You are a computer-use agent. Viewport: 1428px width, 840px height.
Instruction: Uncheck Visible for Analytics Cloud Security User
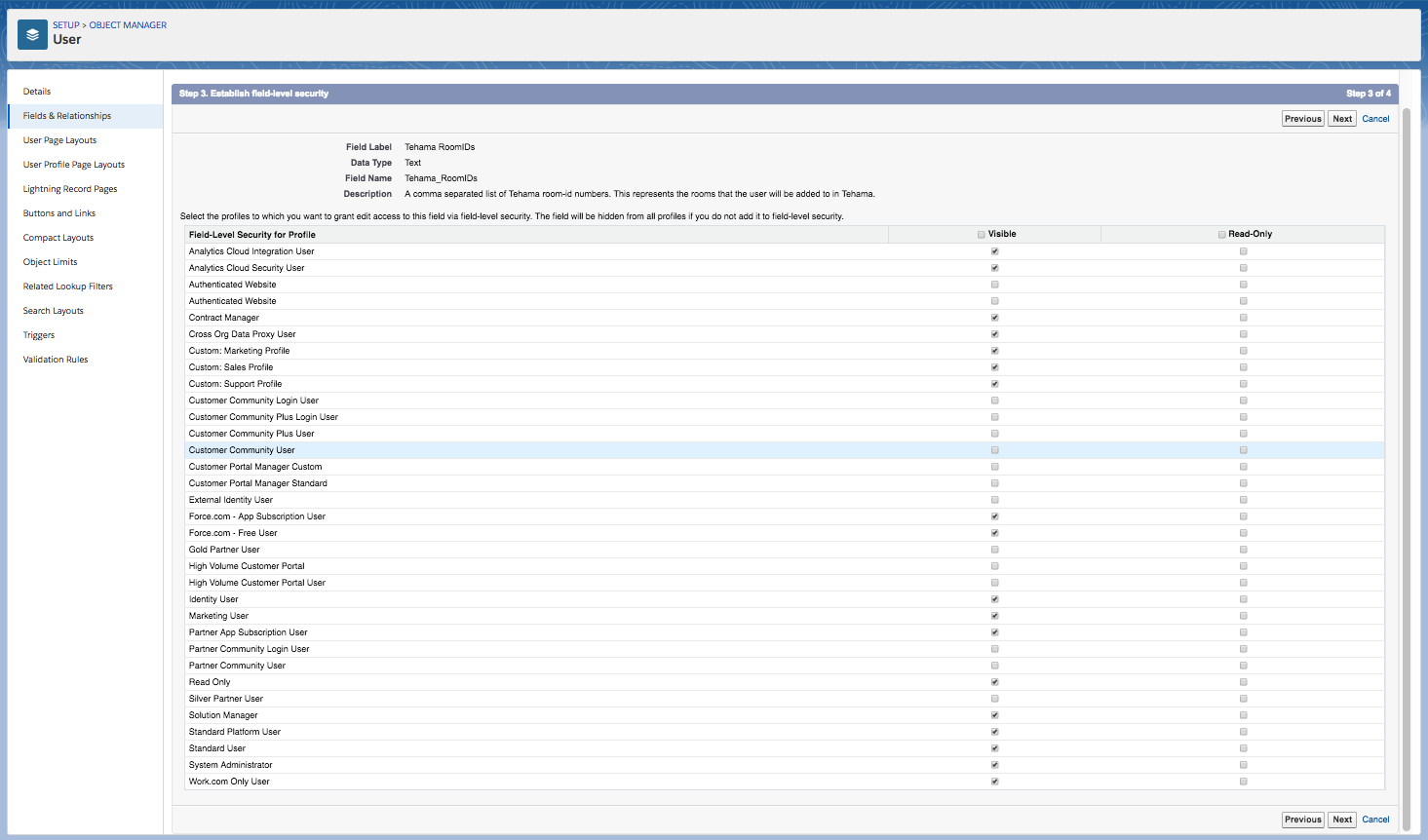tap(995, 268)
